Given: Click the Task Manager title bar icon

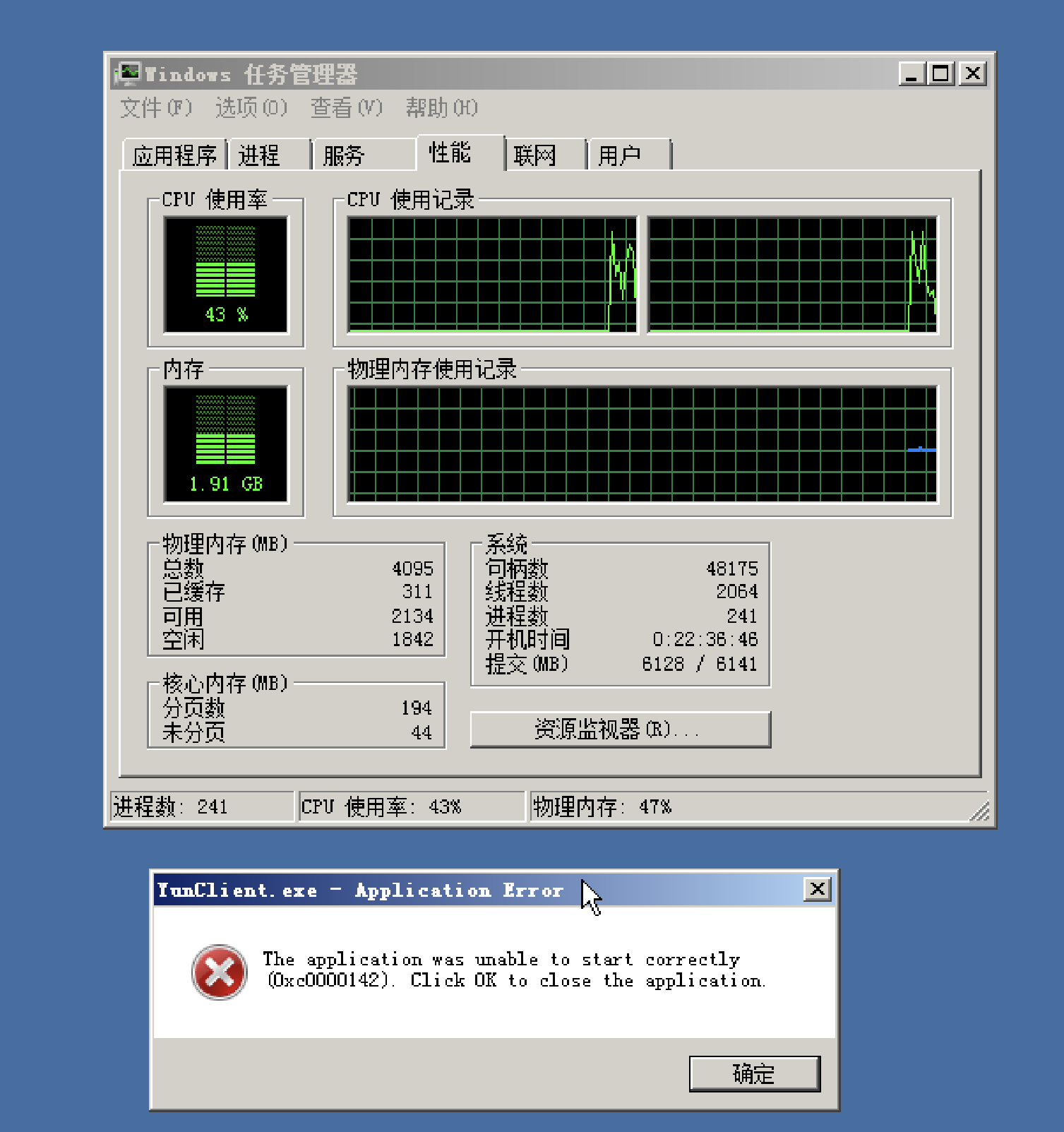Looking at the screenshot, I should [128, 73].
